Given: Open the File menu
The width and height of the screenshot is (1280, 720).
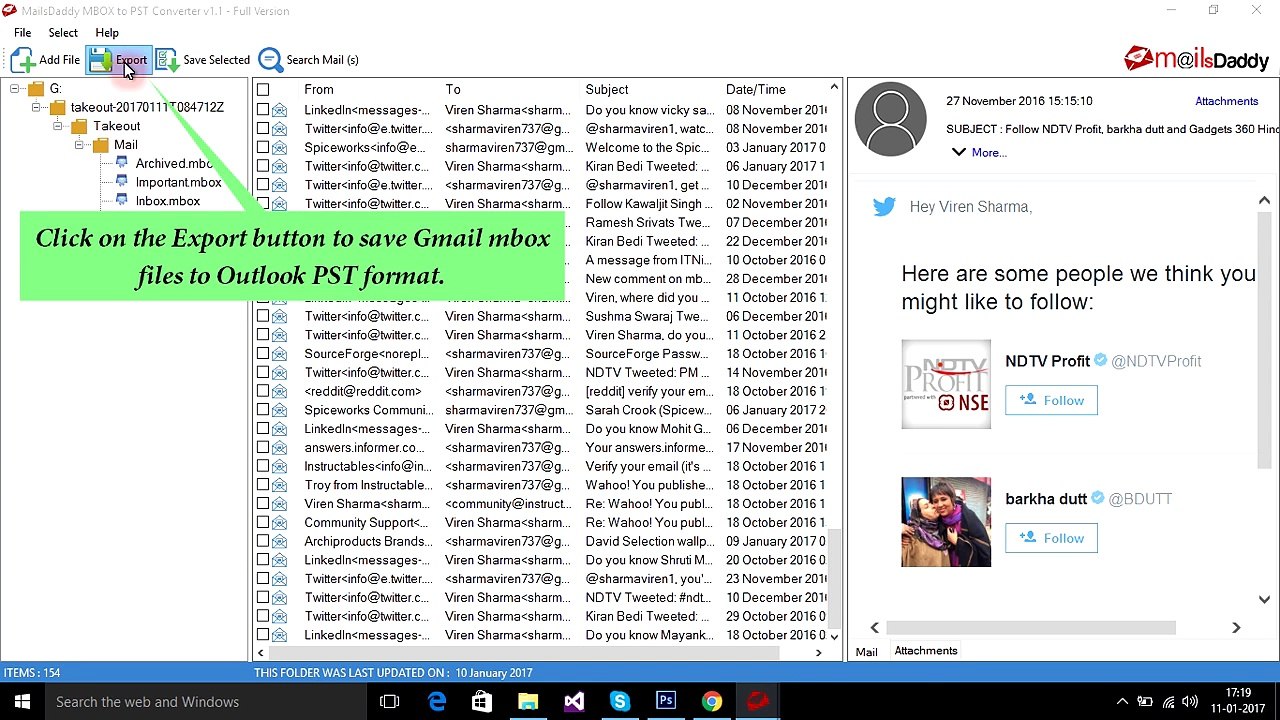Looking at the screenshot, I should 22,33.
